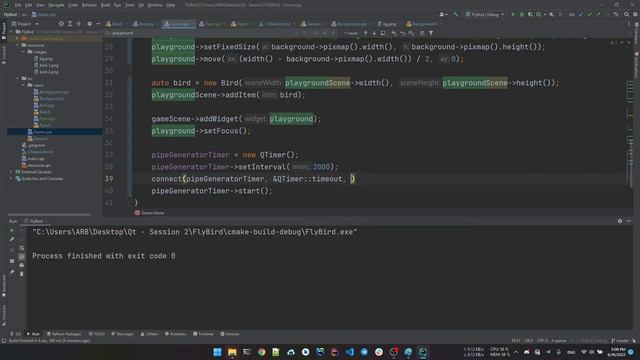Open the File menu
Viewport: 640px width, 360px height.
tap(18, 5)
